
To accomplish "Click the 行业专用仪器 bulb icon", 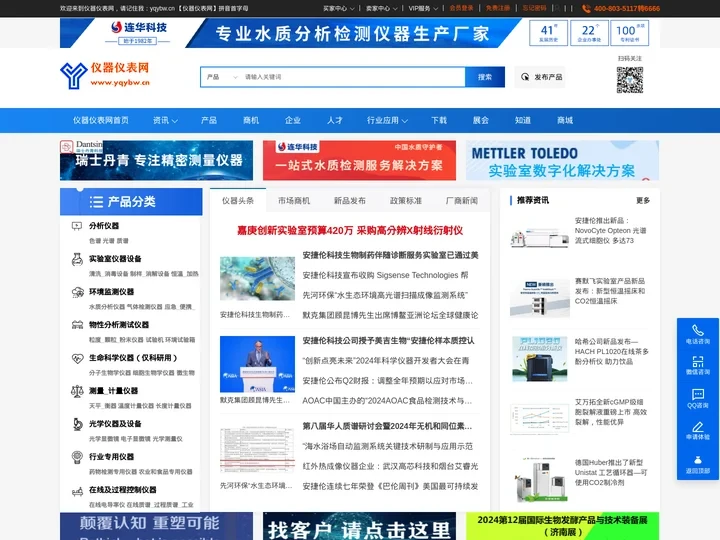I will click(x=77, y=457).
